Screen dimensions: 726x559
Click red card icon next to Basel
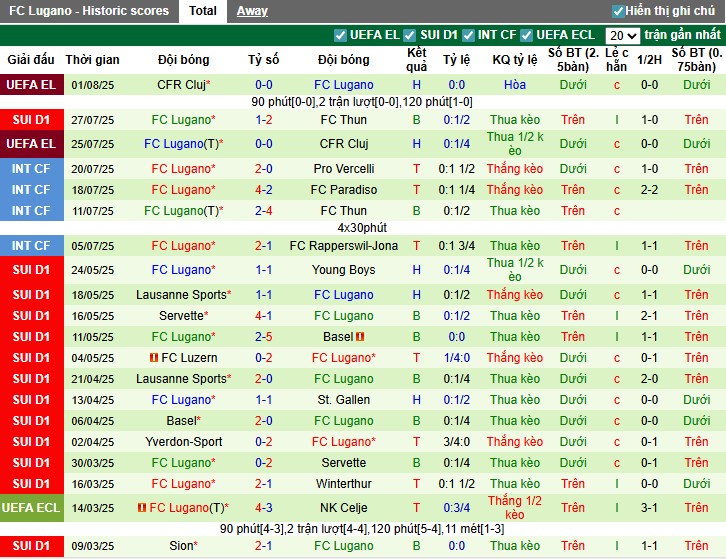coord(360,337)
